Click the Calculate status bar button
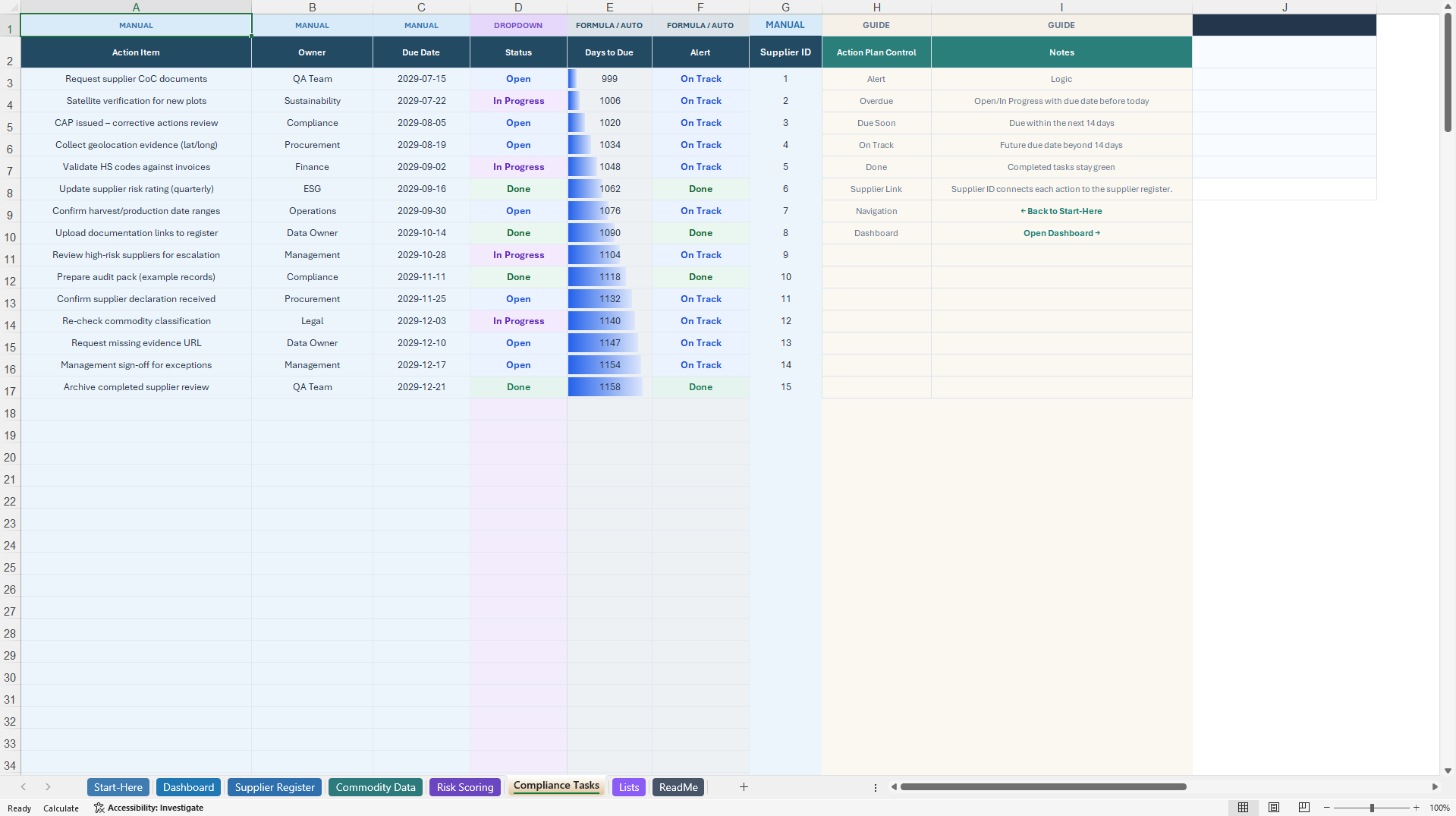The width and height of the screenshot is (1456, 816). [x=61, y=808]
